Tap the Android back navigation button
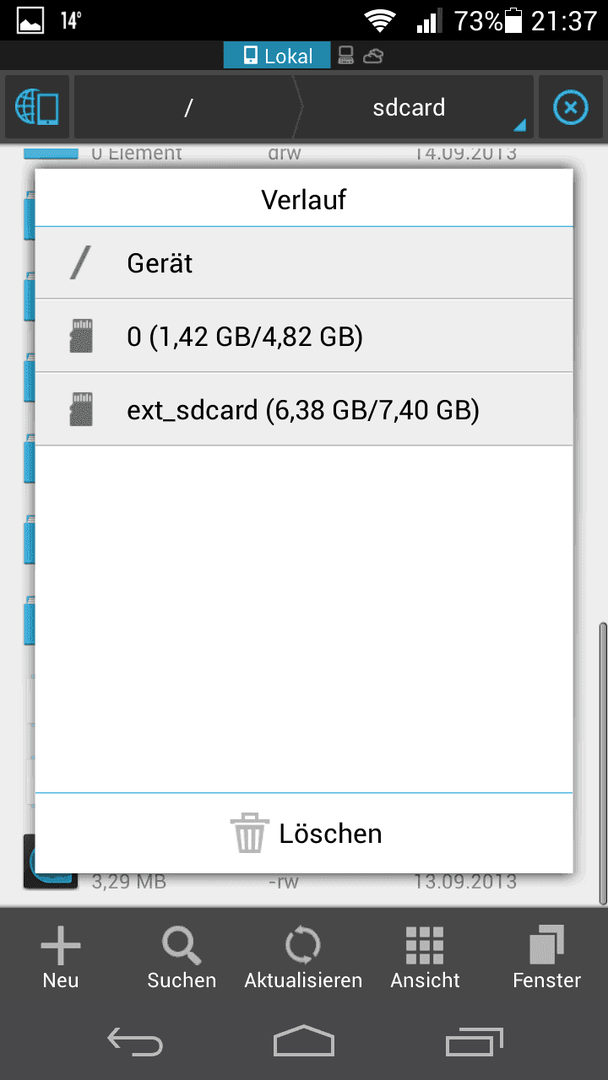The image size is (608, 1080). point(135,1041)
